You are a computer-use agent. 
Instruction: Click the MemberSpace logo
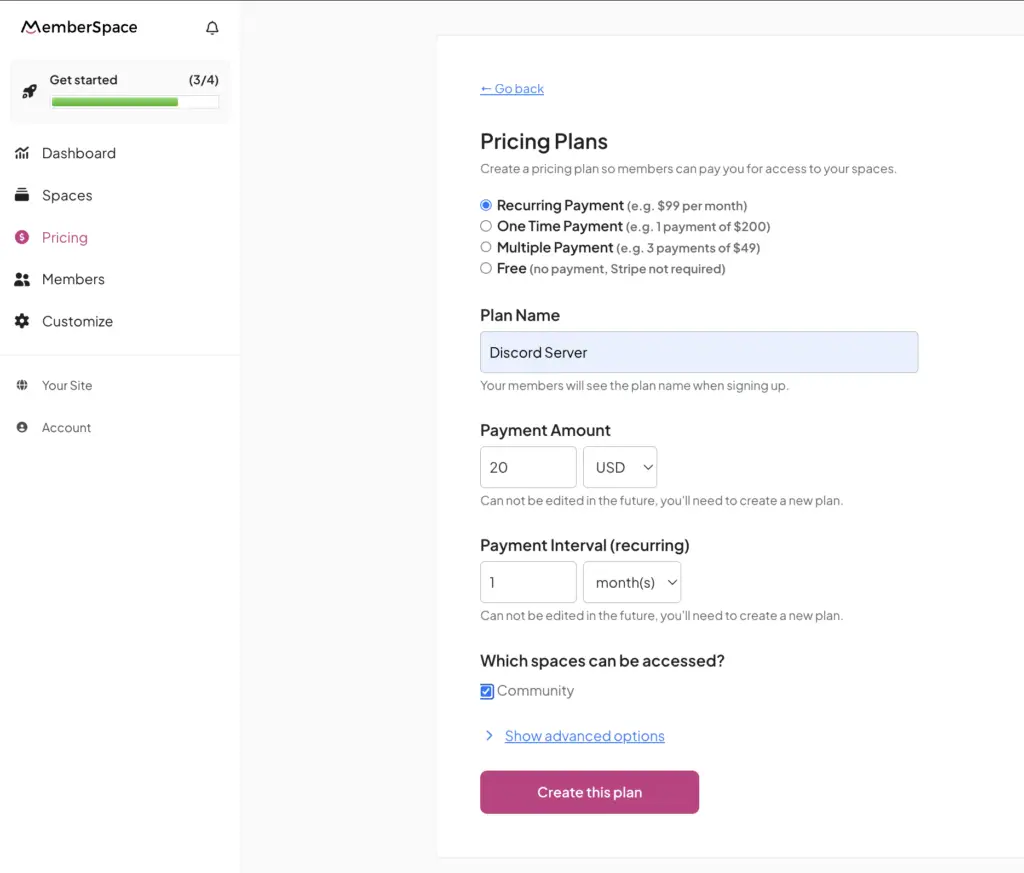click(x=79, y=27)
